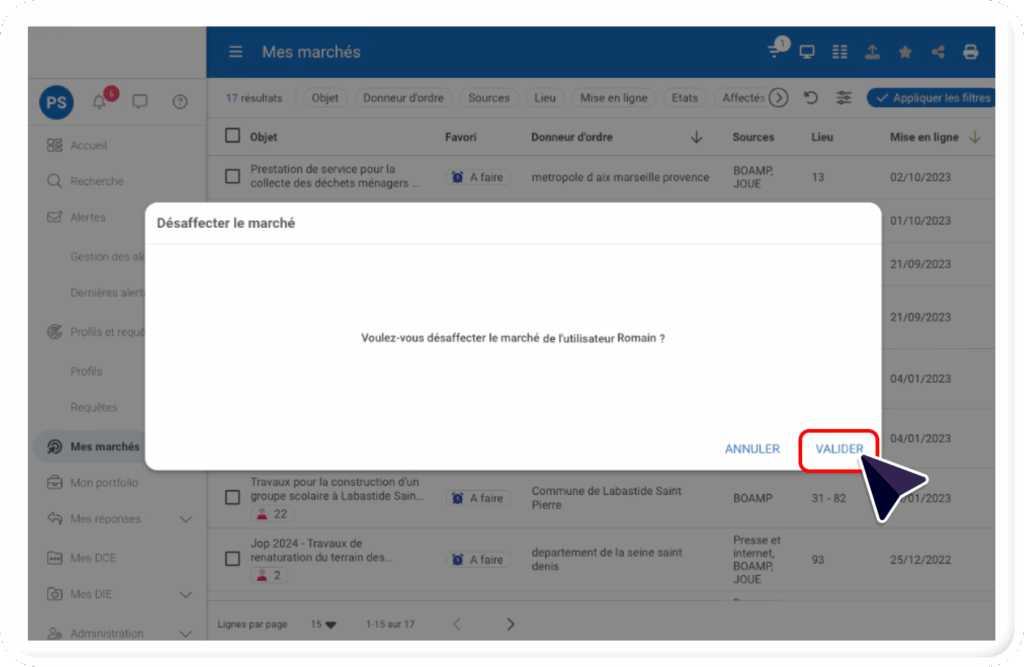Click the reset filters undo icon
The image size is (1024, 667).
811,98
